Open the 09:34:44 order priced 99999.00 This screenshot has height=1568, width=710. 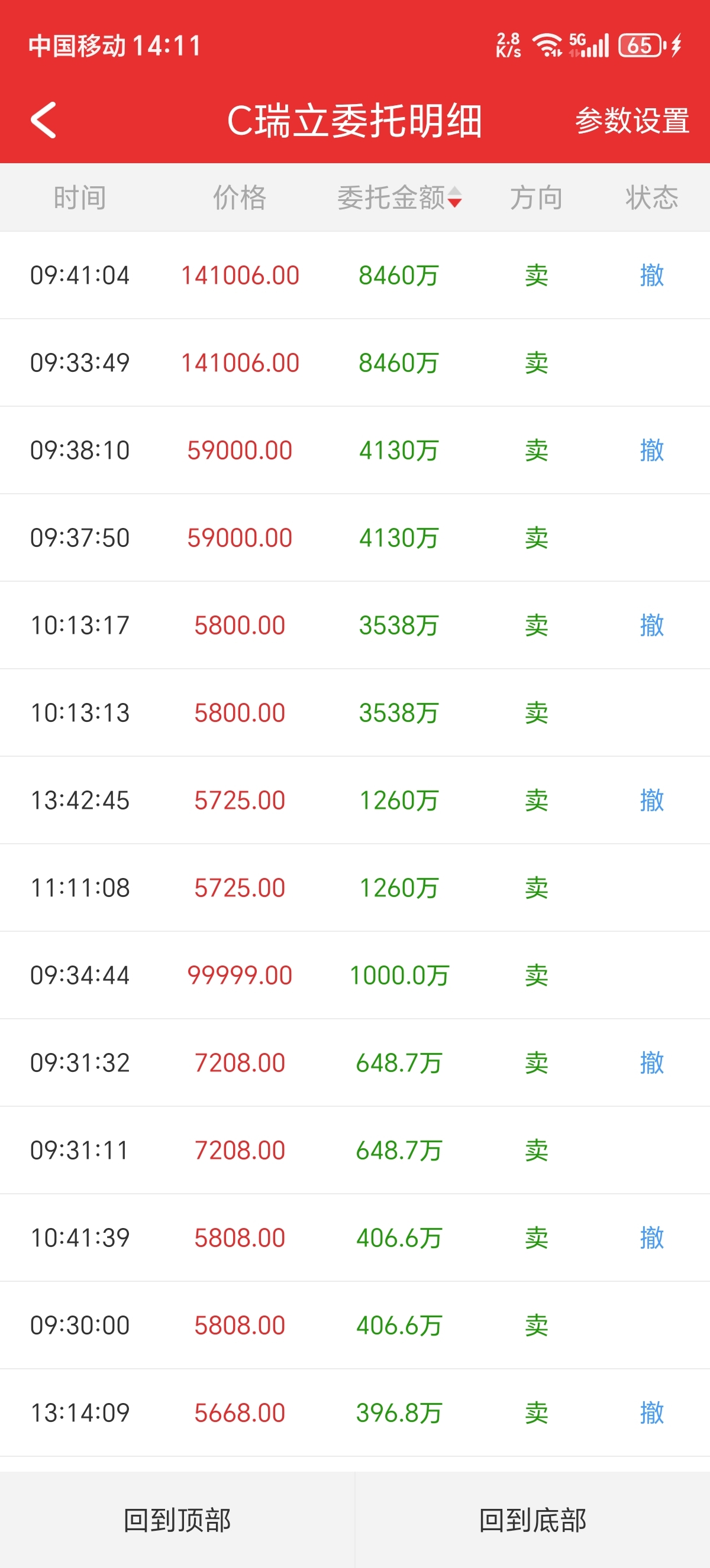[x=239, y=975]
